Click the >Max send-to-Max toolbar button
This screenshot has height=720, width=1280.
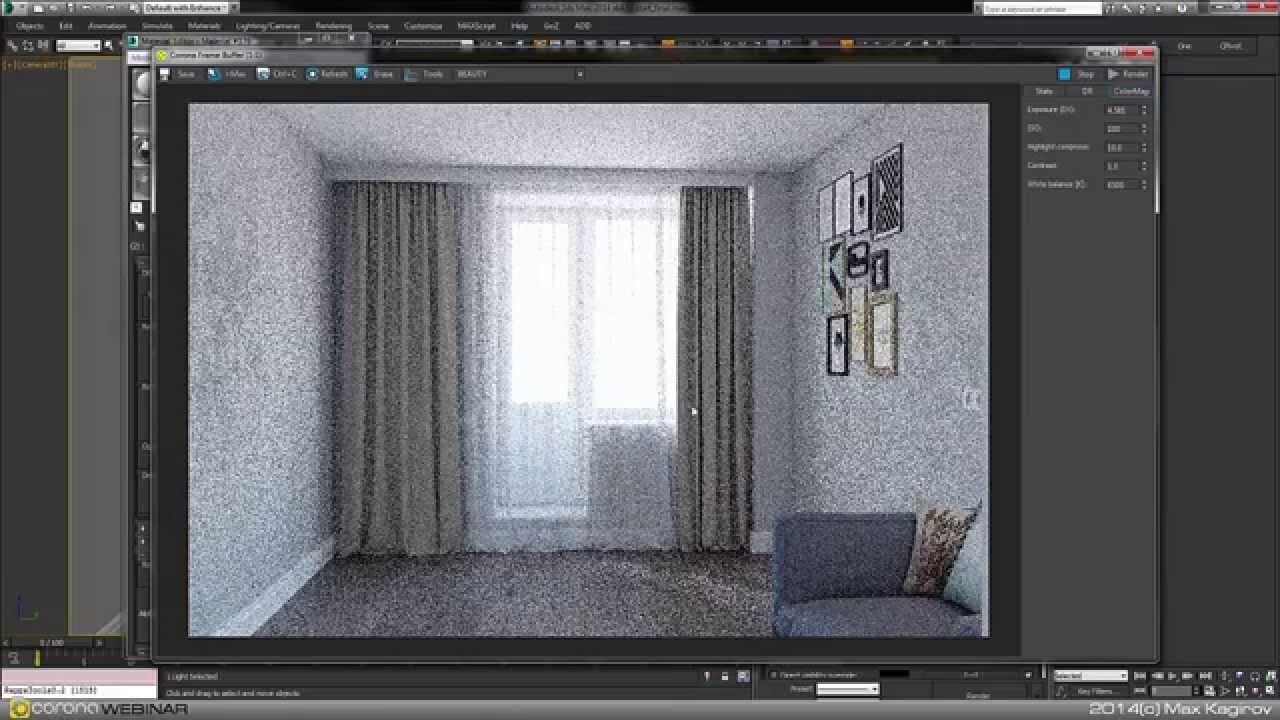(x=227, y=74)
